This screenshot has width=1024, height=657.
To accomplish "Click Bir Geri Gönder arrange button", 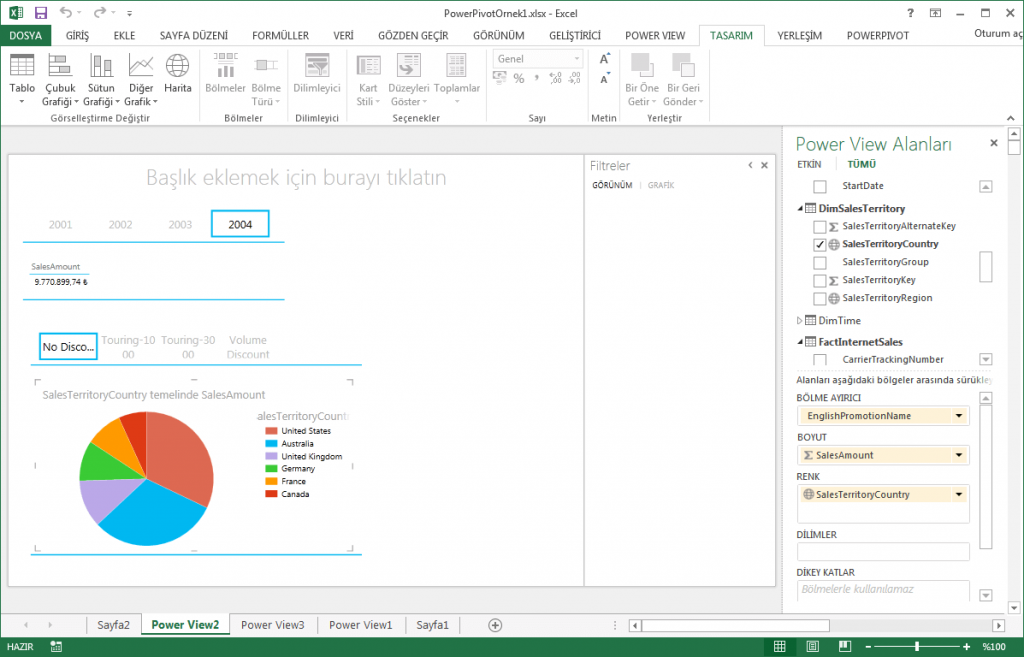I will (x=683, y=80).
